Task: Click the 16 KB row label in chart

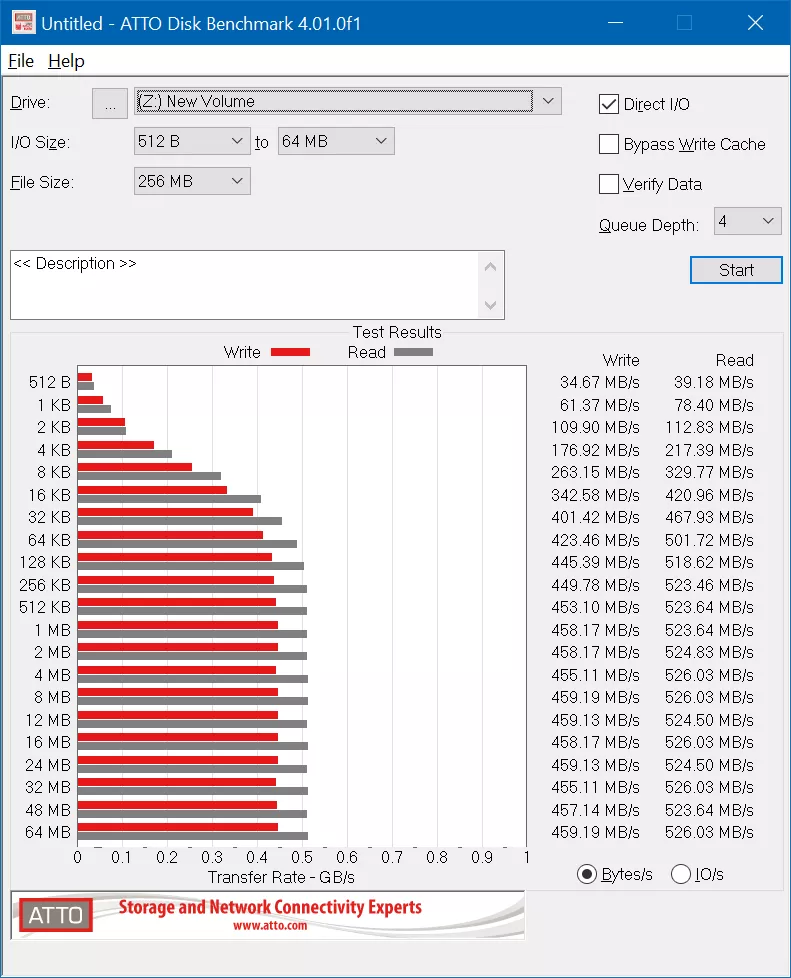Action: tap(49, 495)
